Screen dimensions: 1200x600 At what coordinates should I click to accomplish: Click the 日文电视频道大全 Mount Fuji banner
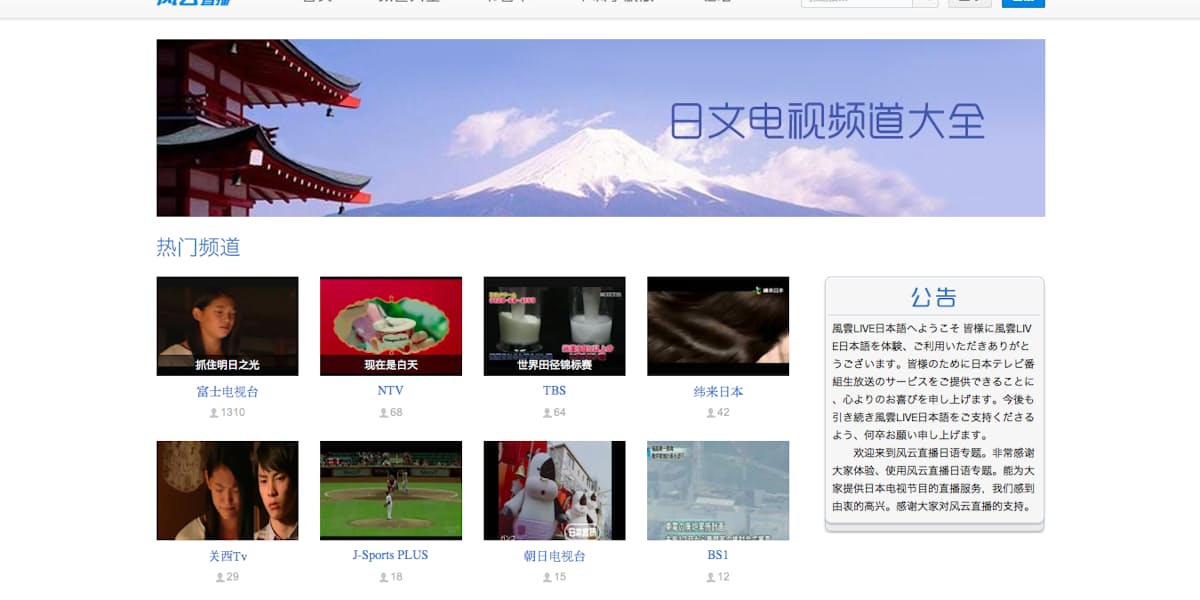600,128
